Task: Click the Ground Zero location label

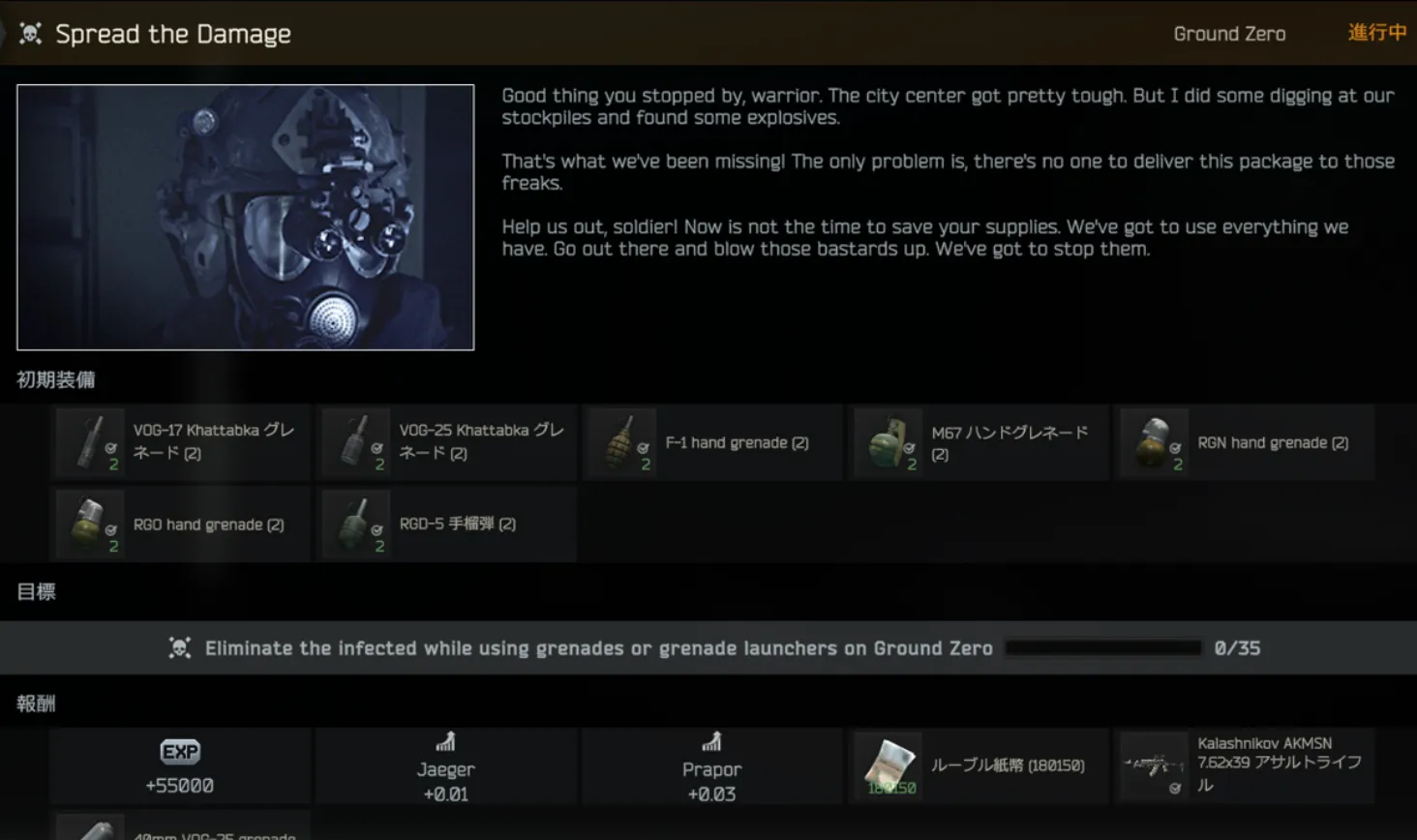Action: (x=1229, y=34)
